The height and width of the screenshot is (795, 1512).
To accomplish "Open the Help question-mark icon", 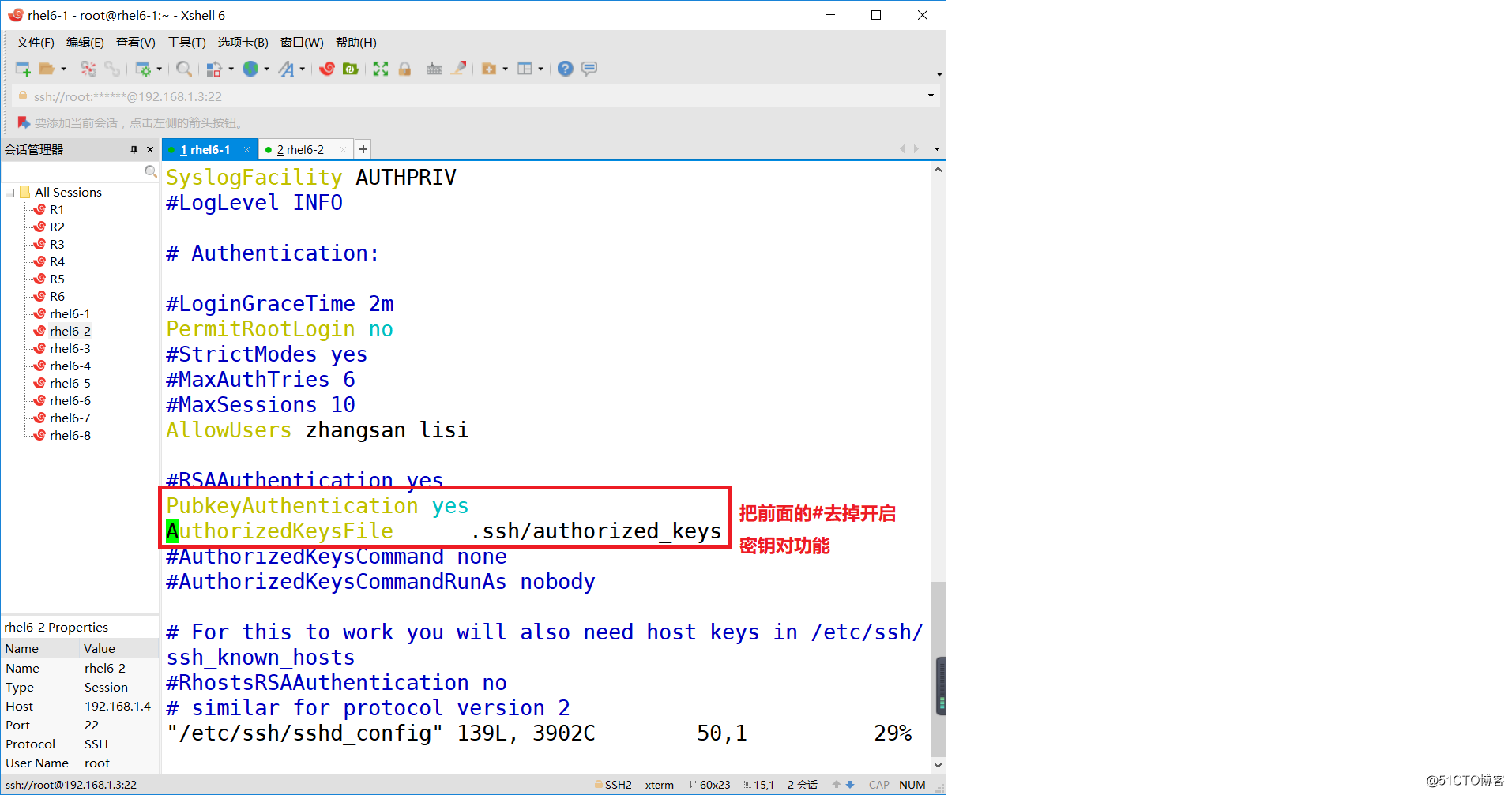I will (565, 69).
